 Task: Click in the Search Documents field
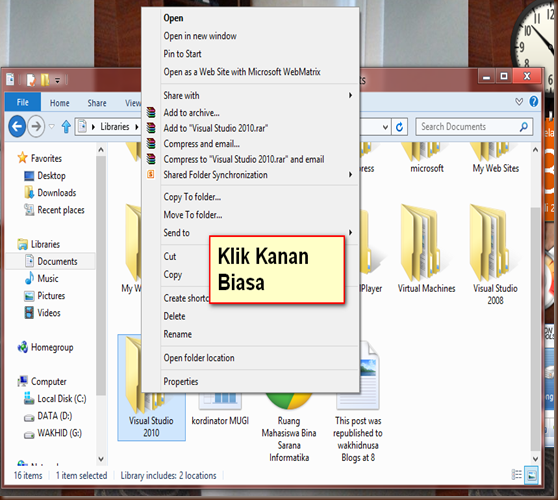tap(474, 127)
